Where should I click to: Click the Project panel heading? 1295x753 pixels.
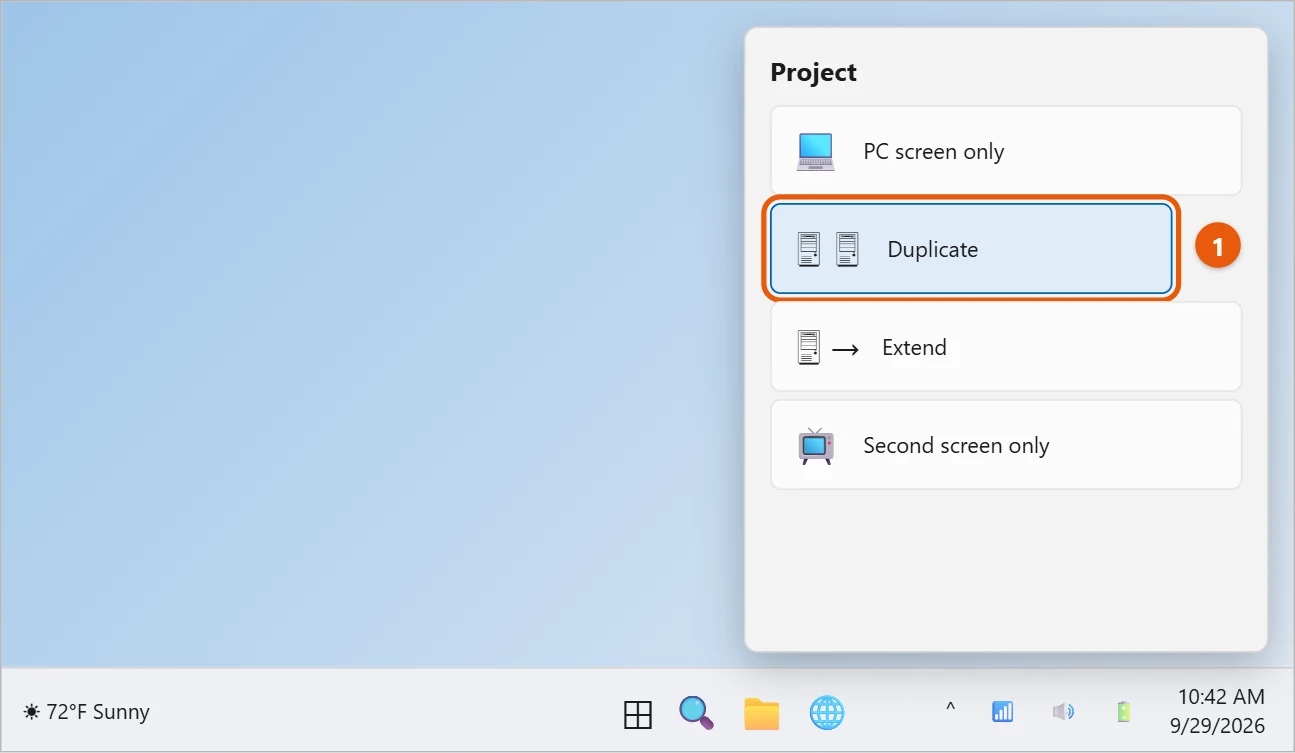click(x=813, y=73)
